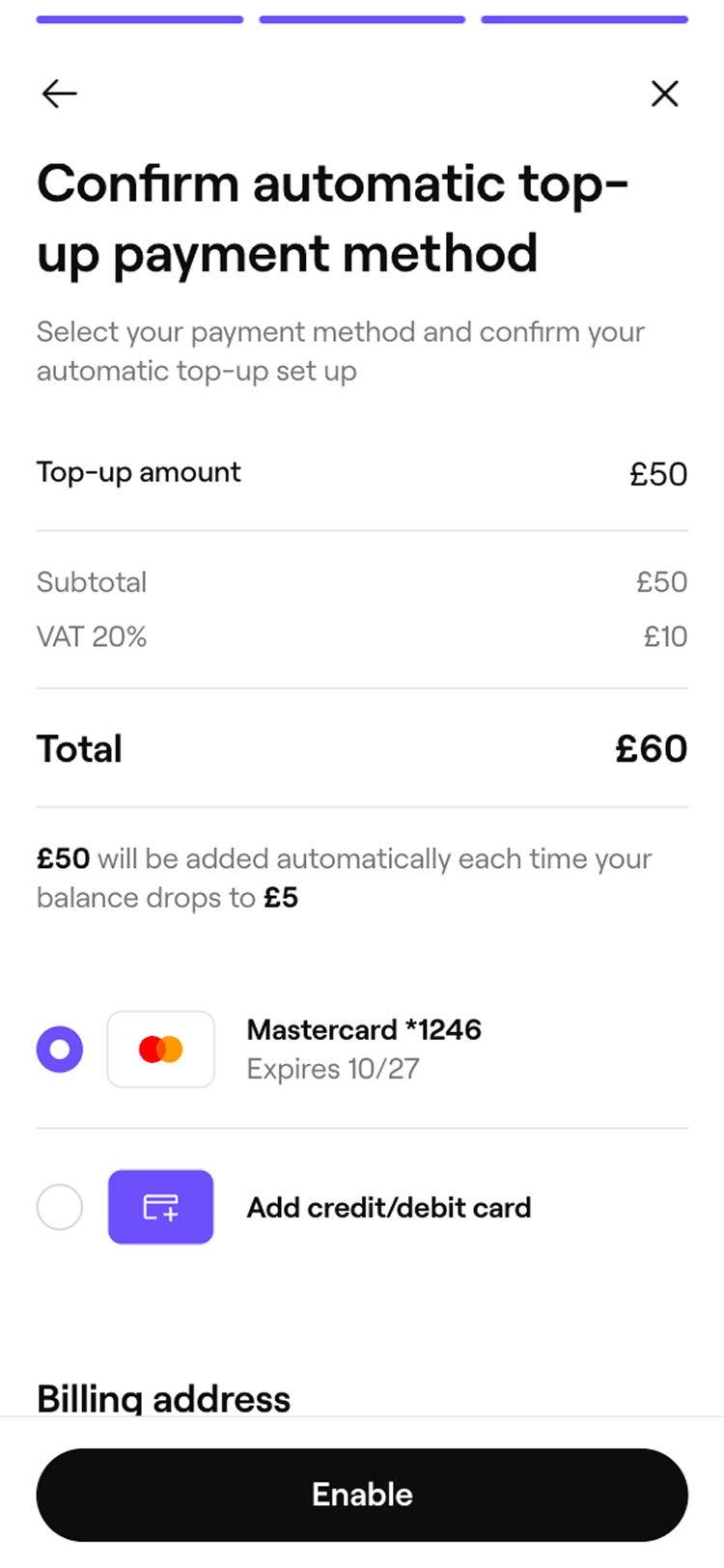Click the Billing address heading

coord(163,1399)
